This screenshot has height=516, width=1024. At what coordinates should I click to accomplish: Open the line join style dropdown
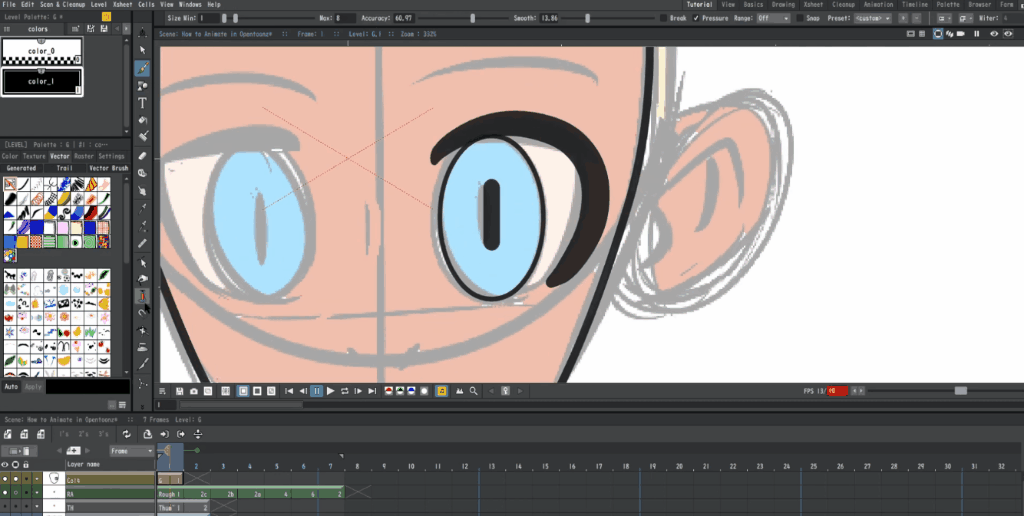click(966, 18)
